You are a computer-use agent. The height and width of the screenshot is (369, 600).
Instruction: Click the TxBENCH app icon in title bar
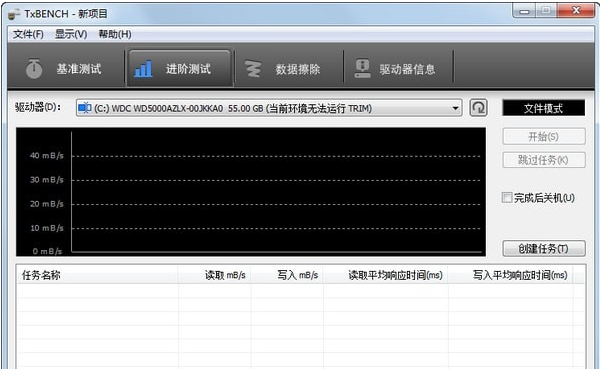pos(14,14)
